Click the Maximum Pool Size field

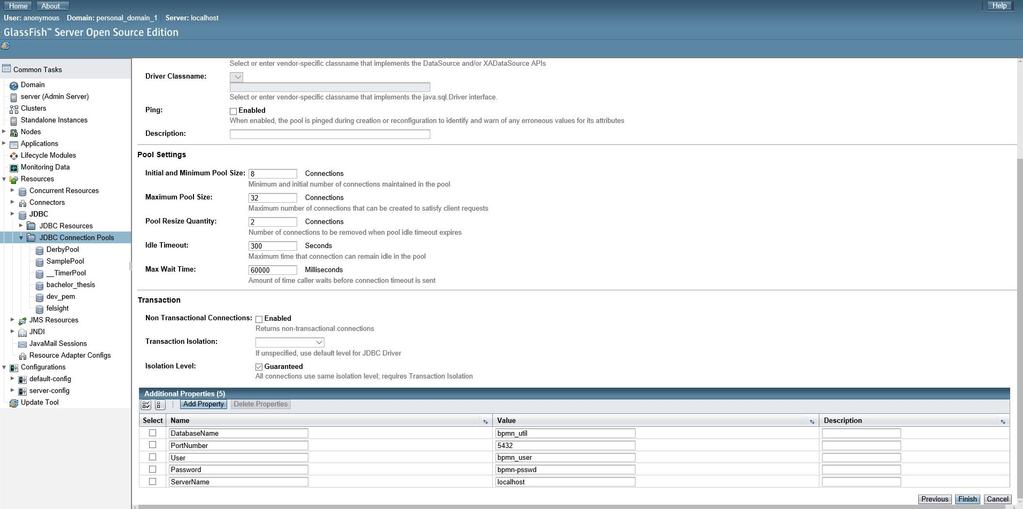click(x=273, y=198)
